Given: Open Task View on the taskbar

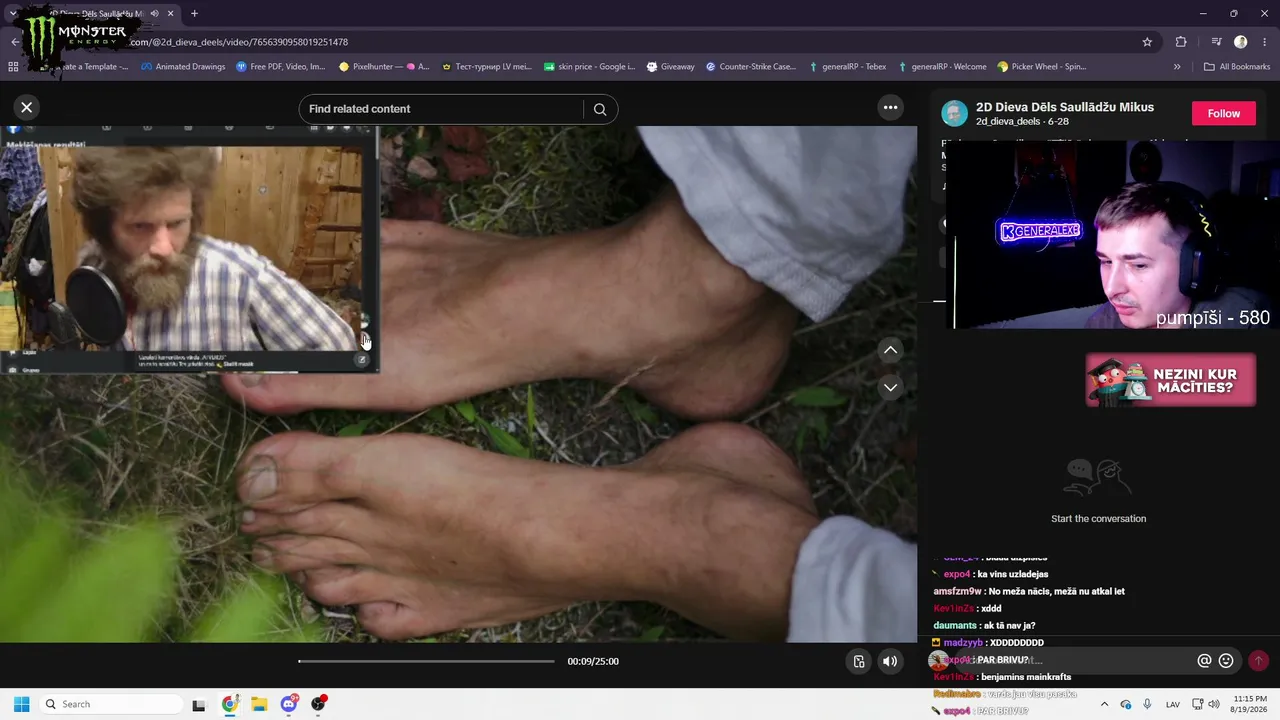Looking at the screenshot, I should (x=199, y=704).
